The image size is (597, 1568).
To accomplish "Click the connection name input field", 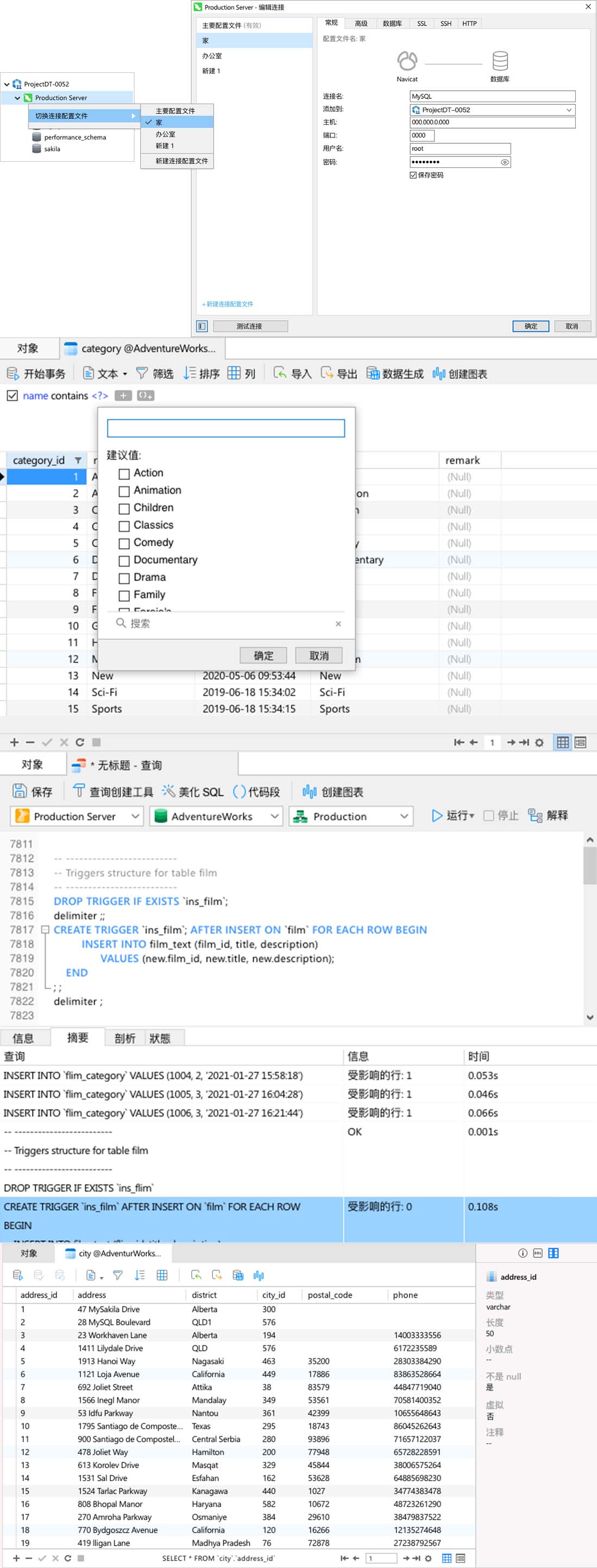I will tap(492, 96).
